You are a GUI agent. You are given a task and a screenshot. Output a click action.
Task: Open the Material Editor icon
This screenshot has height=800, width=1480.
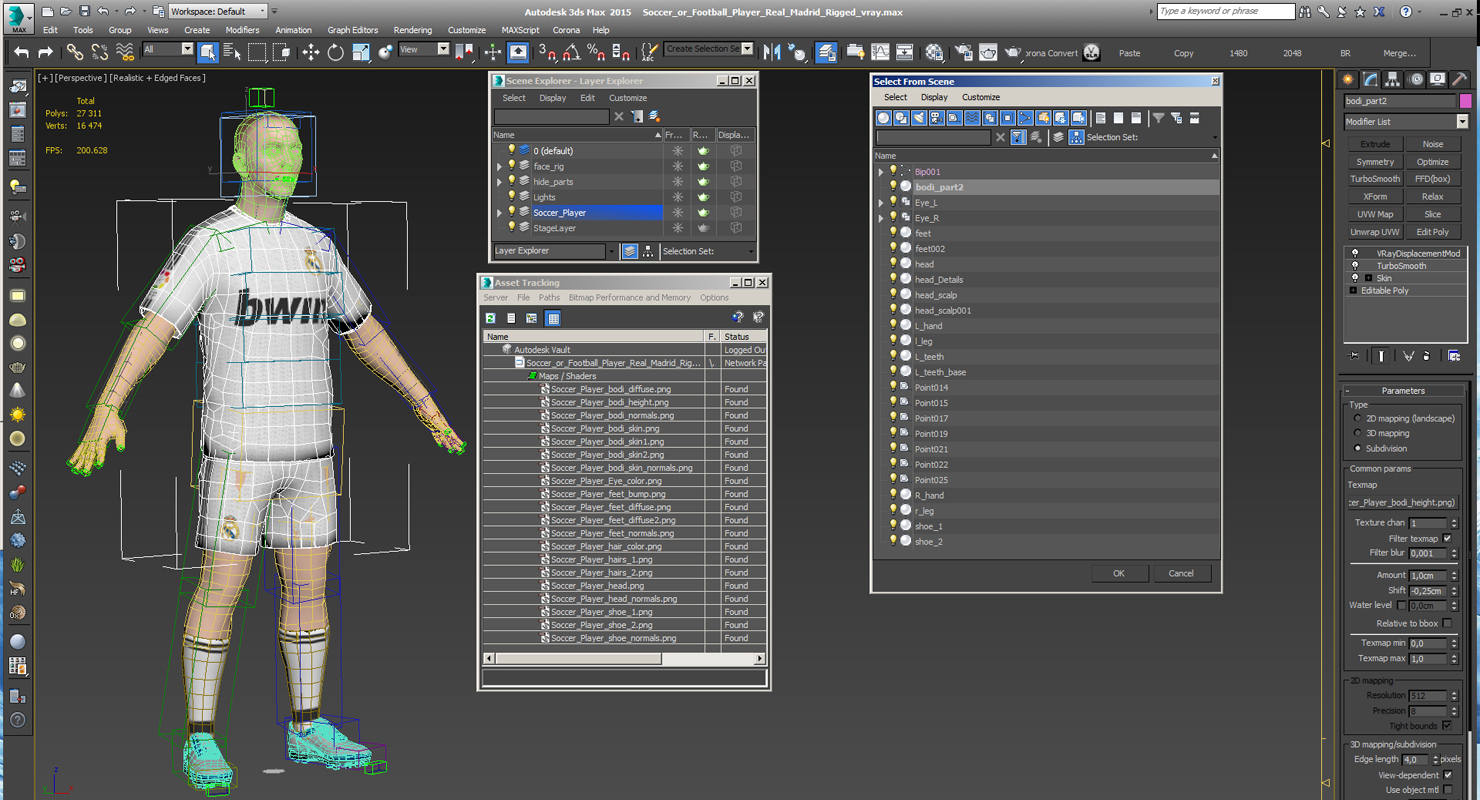[x=934, y=52]
